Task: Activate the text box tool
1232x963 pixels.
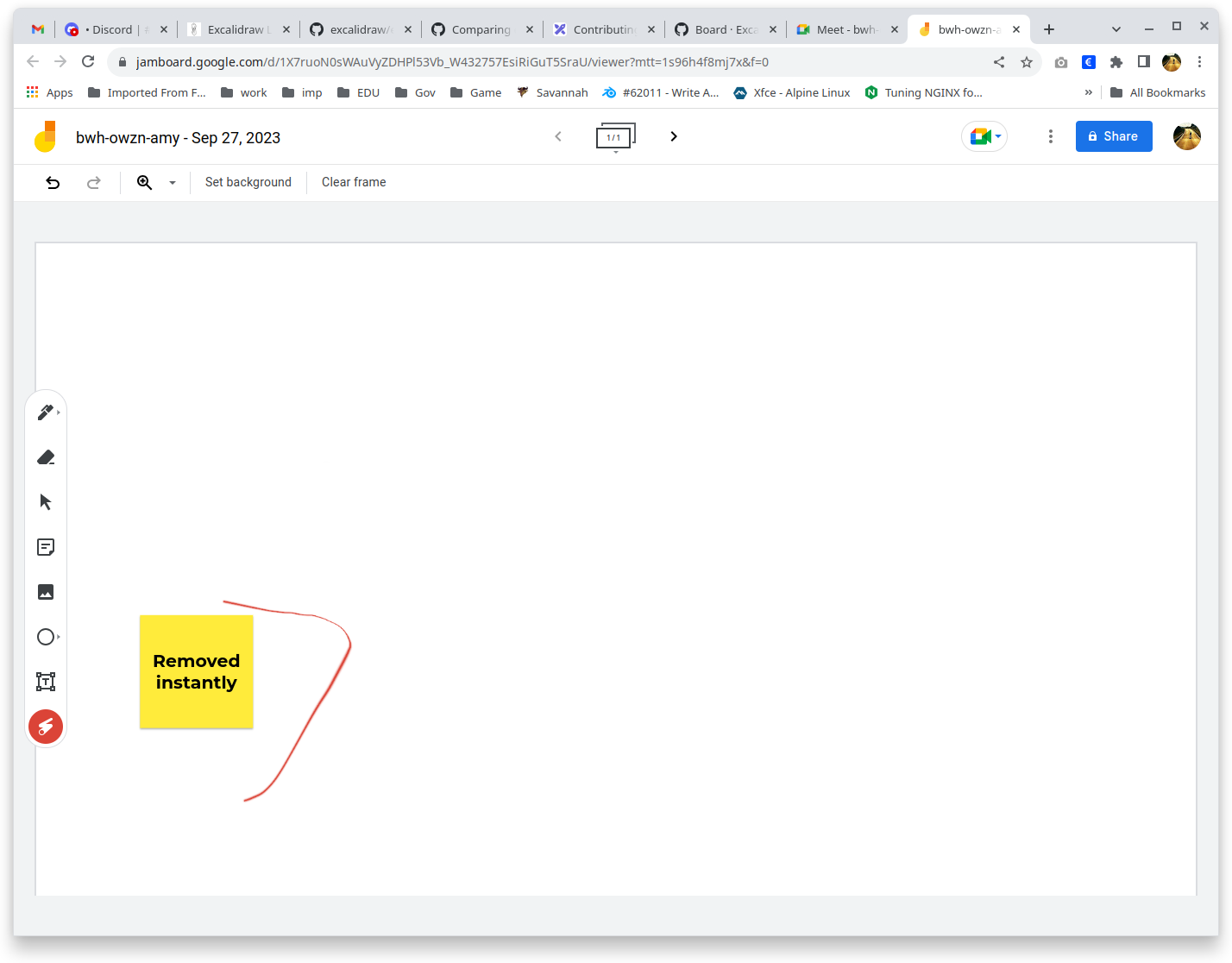Action: [x=46, y=681]
